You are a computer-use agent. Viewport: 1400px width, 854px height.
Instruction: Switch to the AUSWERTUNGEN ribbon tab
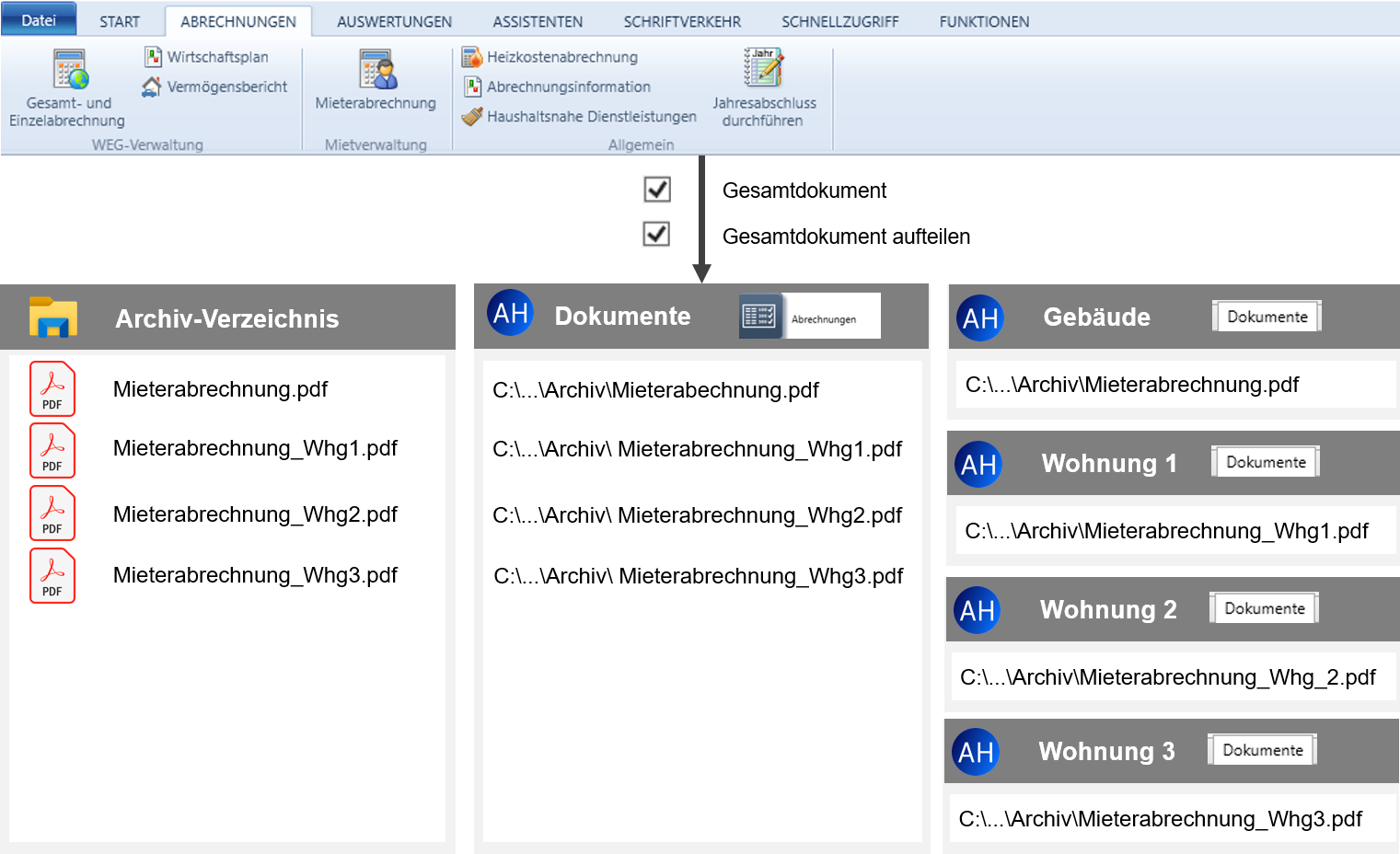pyautogui.click(x=394, y=21)
